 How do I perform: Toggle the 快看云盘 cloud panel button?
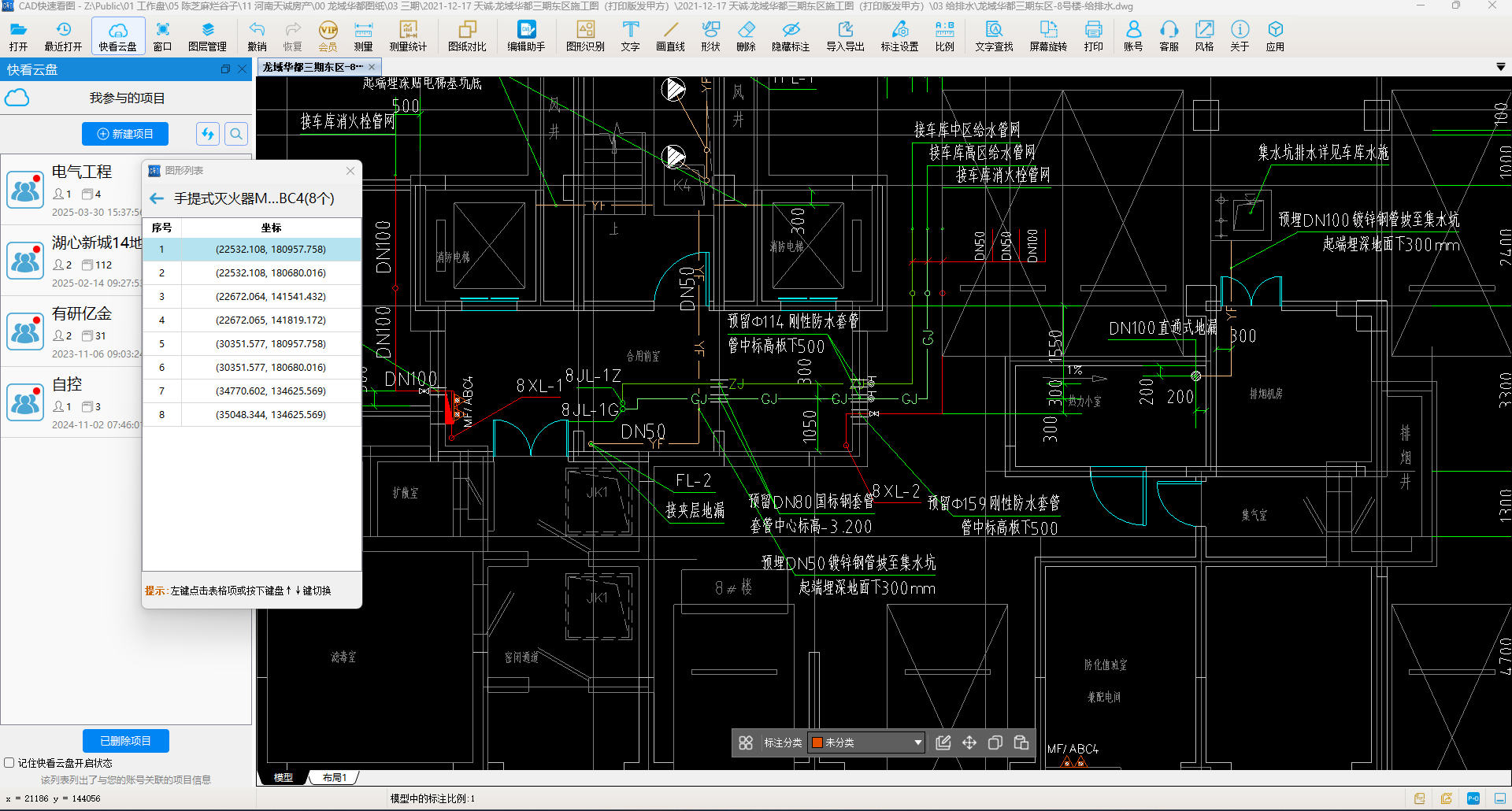(x=118, y=35)
